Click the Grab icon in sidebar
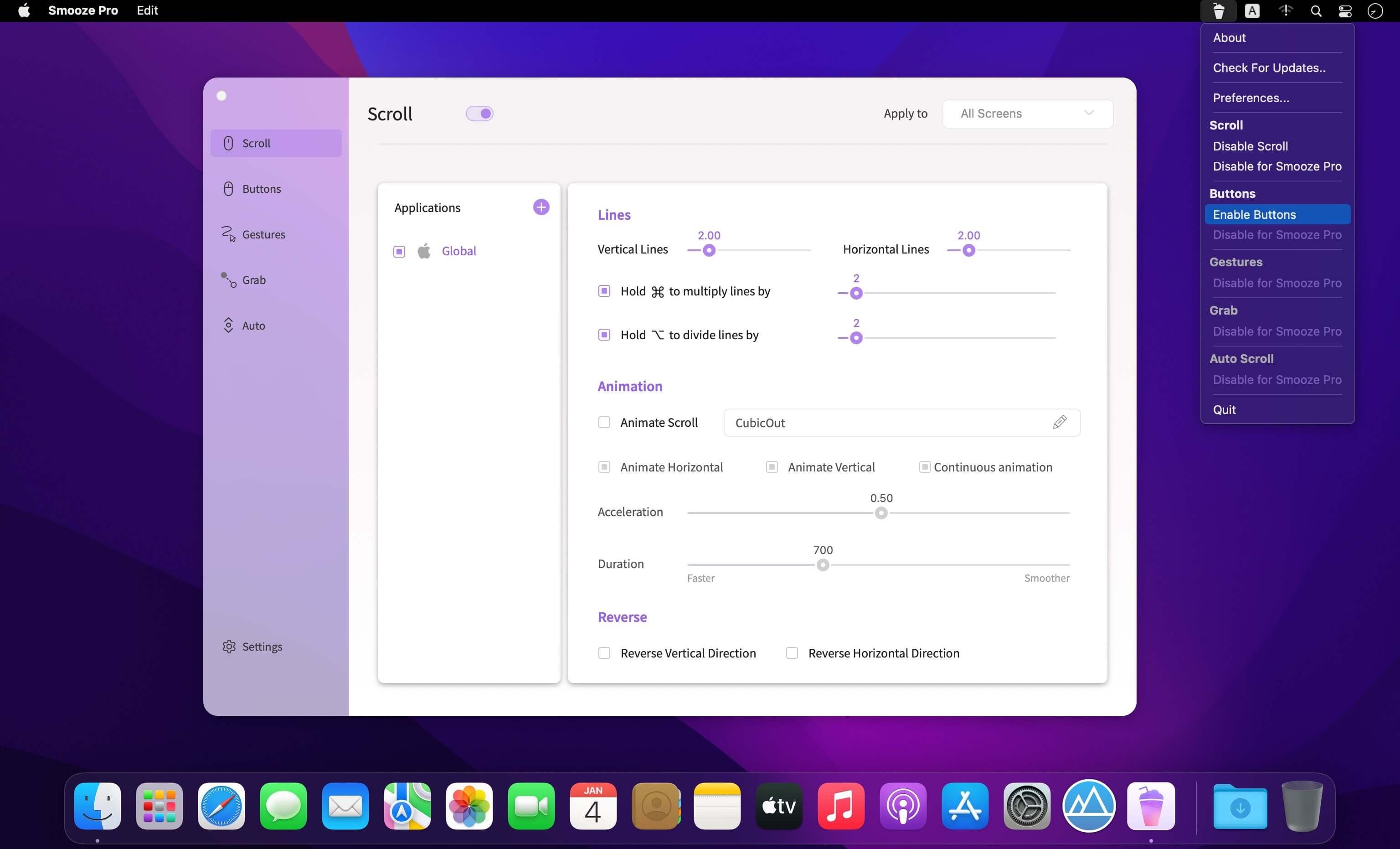 click(228, 280)
